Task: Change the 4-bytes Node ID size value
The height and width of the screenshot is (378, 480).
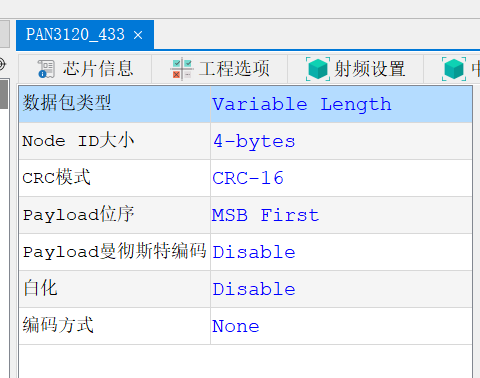Action: pos(341,141)
